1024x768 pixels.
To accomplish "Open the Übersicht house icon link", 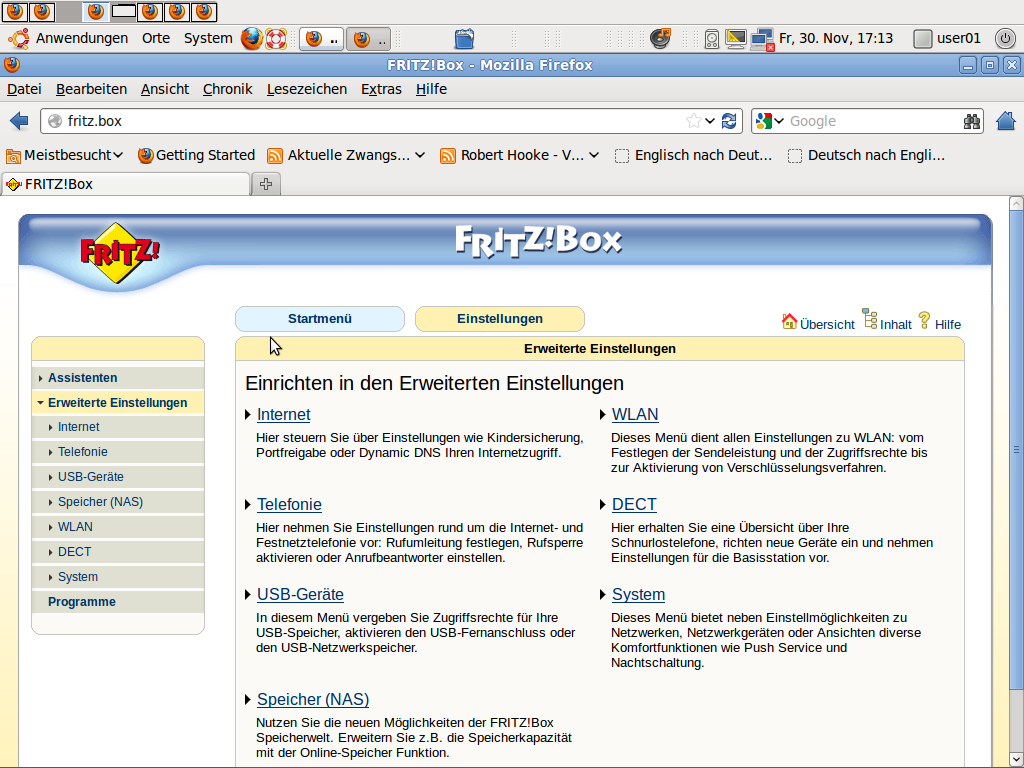I will (x=790, y=321).
